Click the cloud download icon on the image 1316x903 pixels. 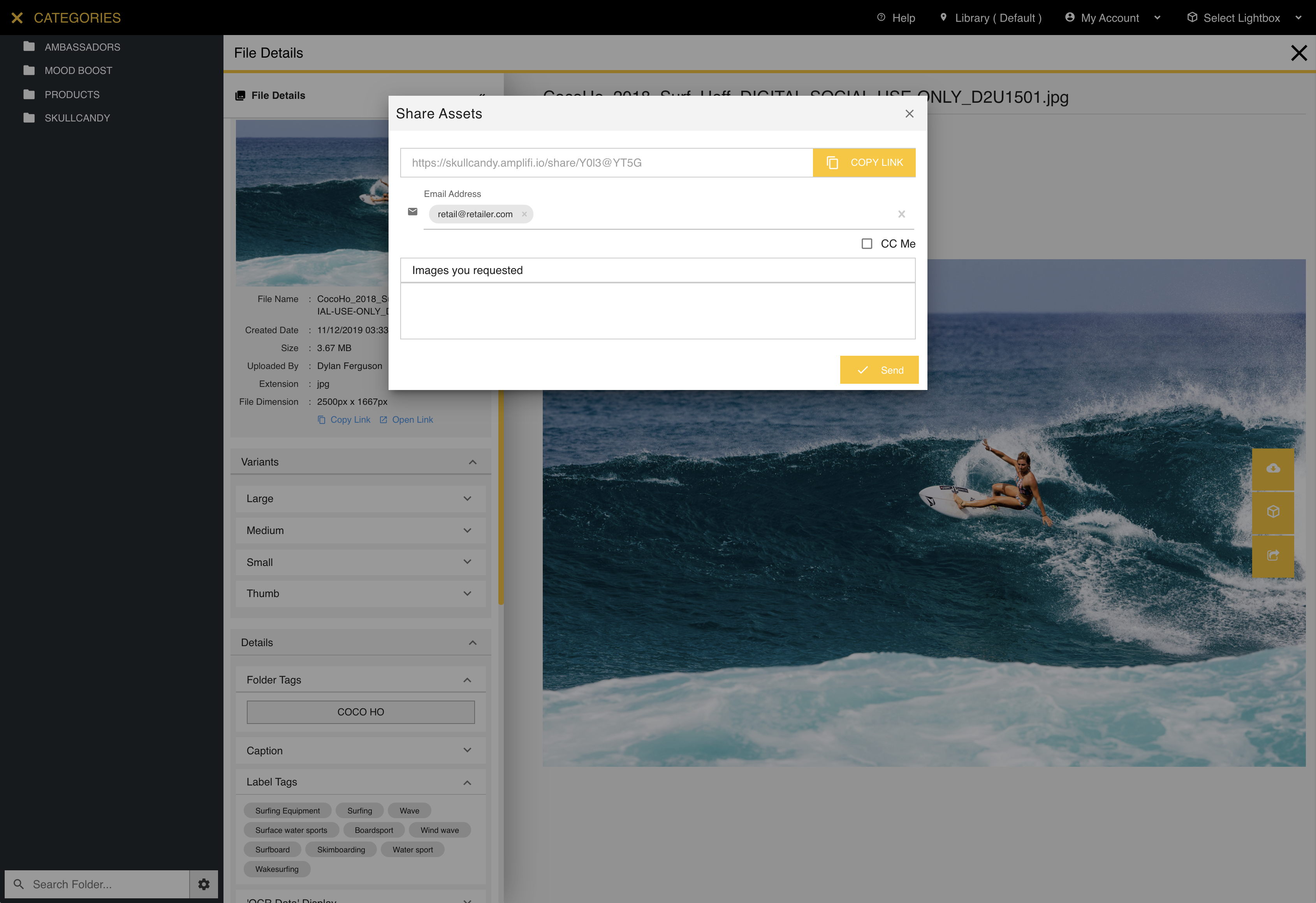1273,469
